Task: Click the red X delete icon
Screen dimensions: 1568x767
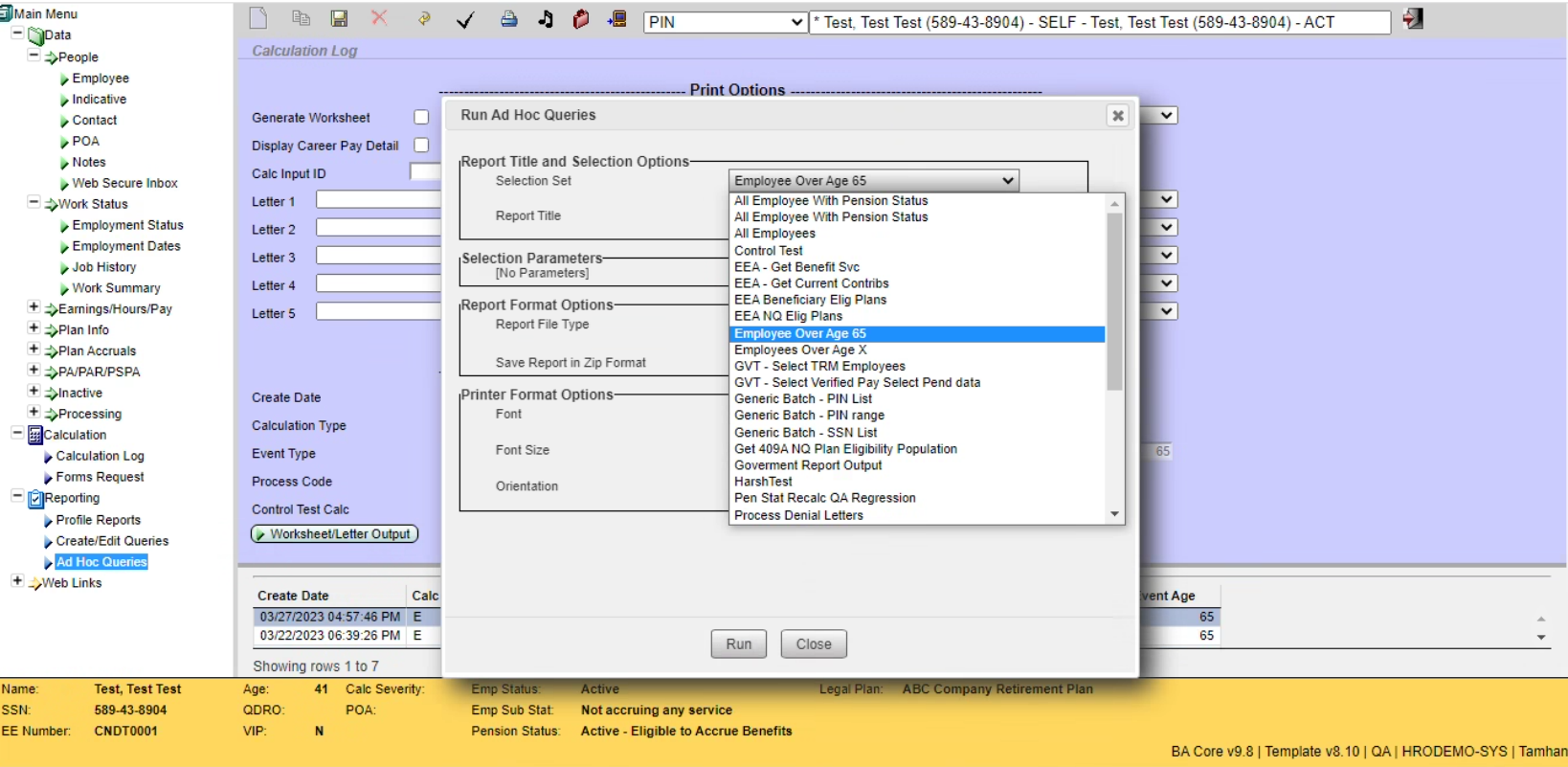Action: pos(379,18)
